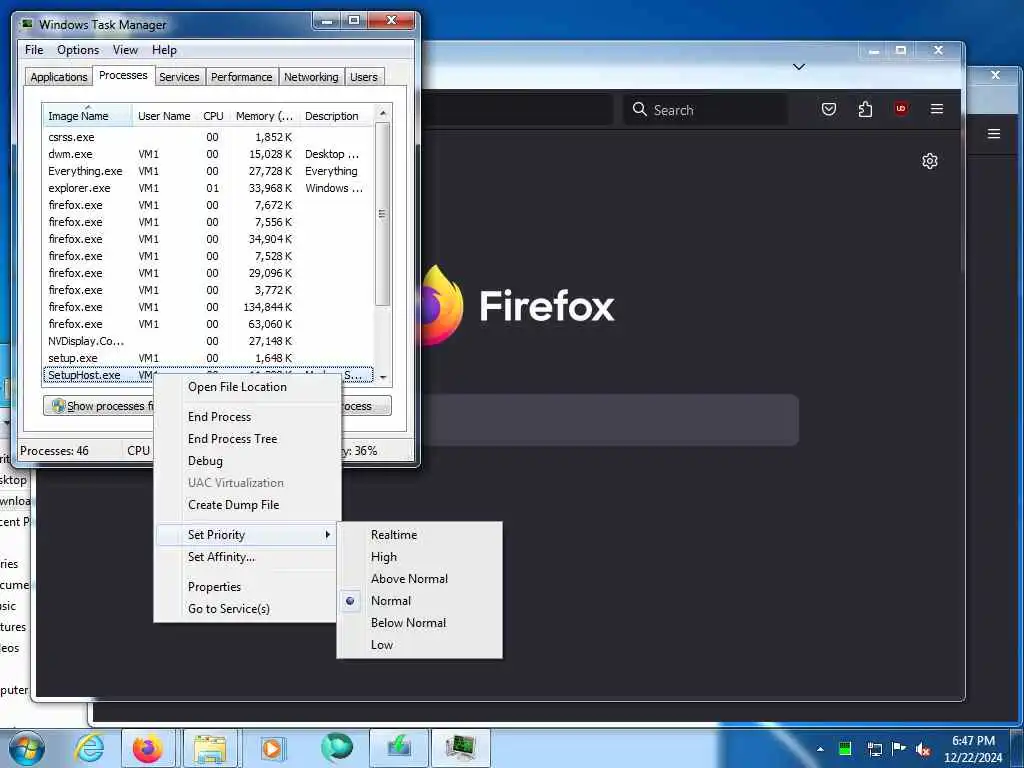Show hidden tray icons arrow
Viewport: 1024px width, 768px height.
coord(820,749)
